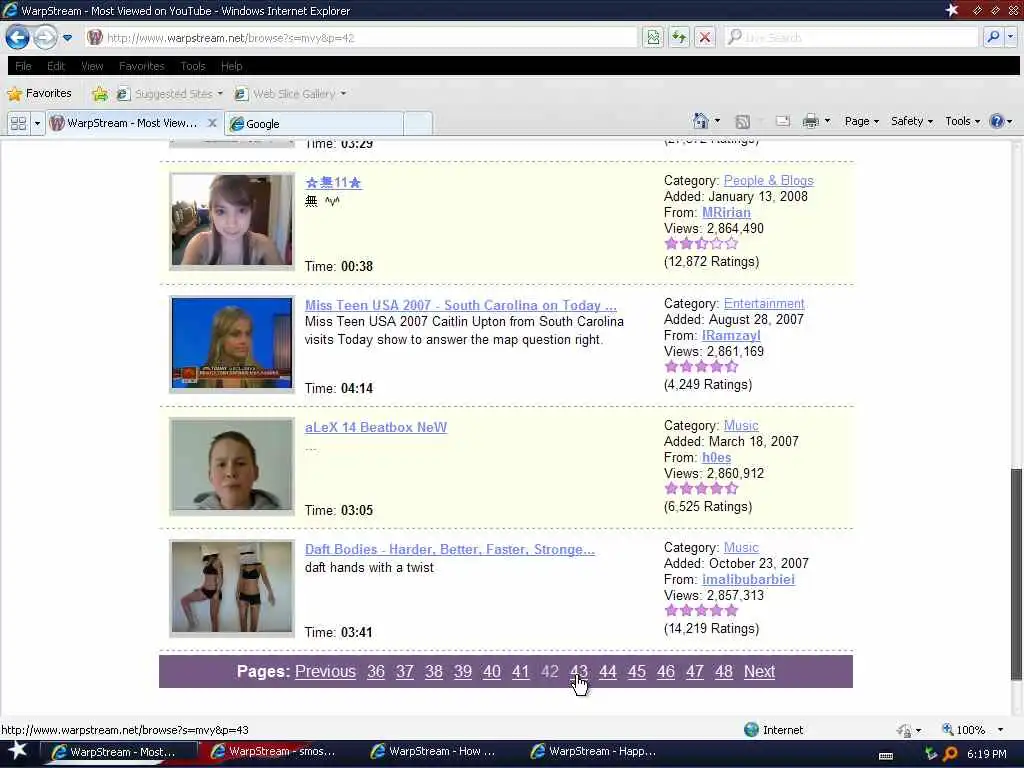
Task: Open the Web Slice Gallery dropdown
Action: tap(290, 94)
